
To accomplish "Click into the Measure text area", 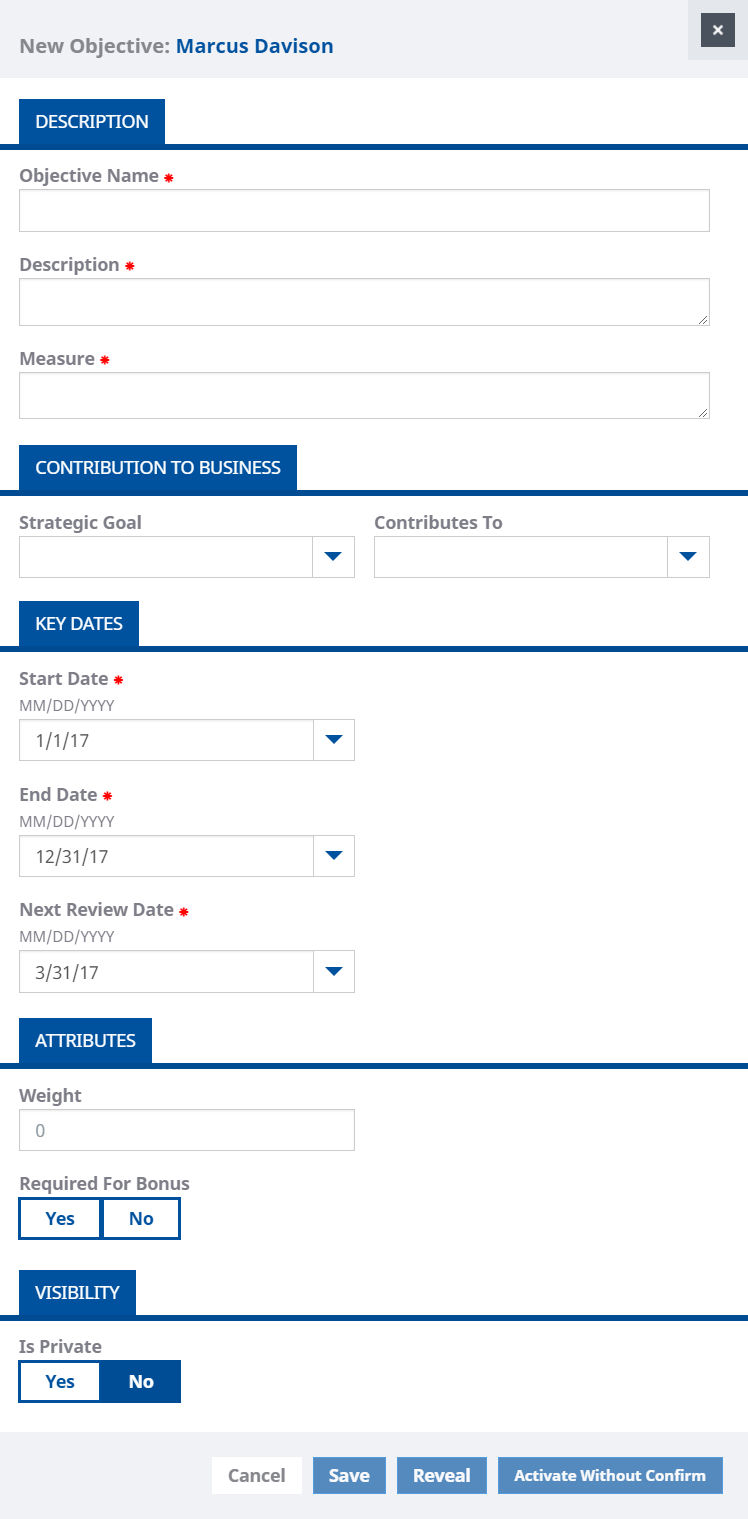I will pyautogui.click(x=364, y=395).
